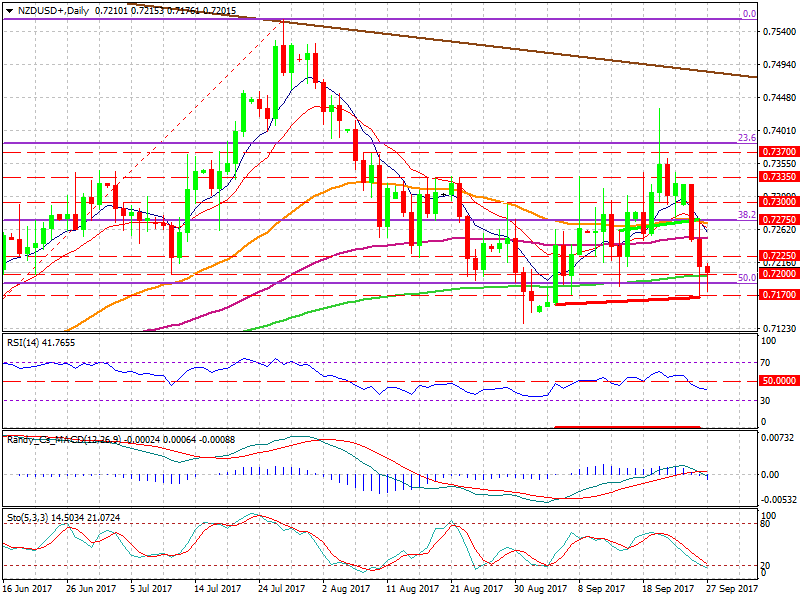Select the 0.73350 red price level tag
800x600 pixels.
tap(778, 176)
